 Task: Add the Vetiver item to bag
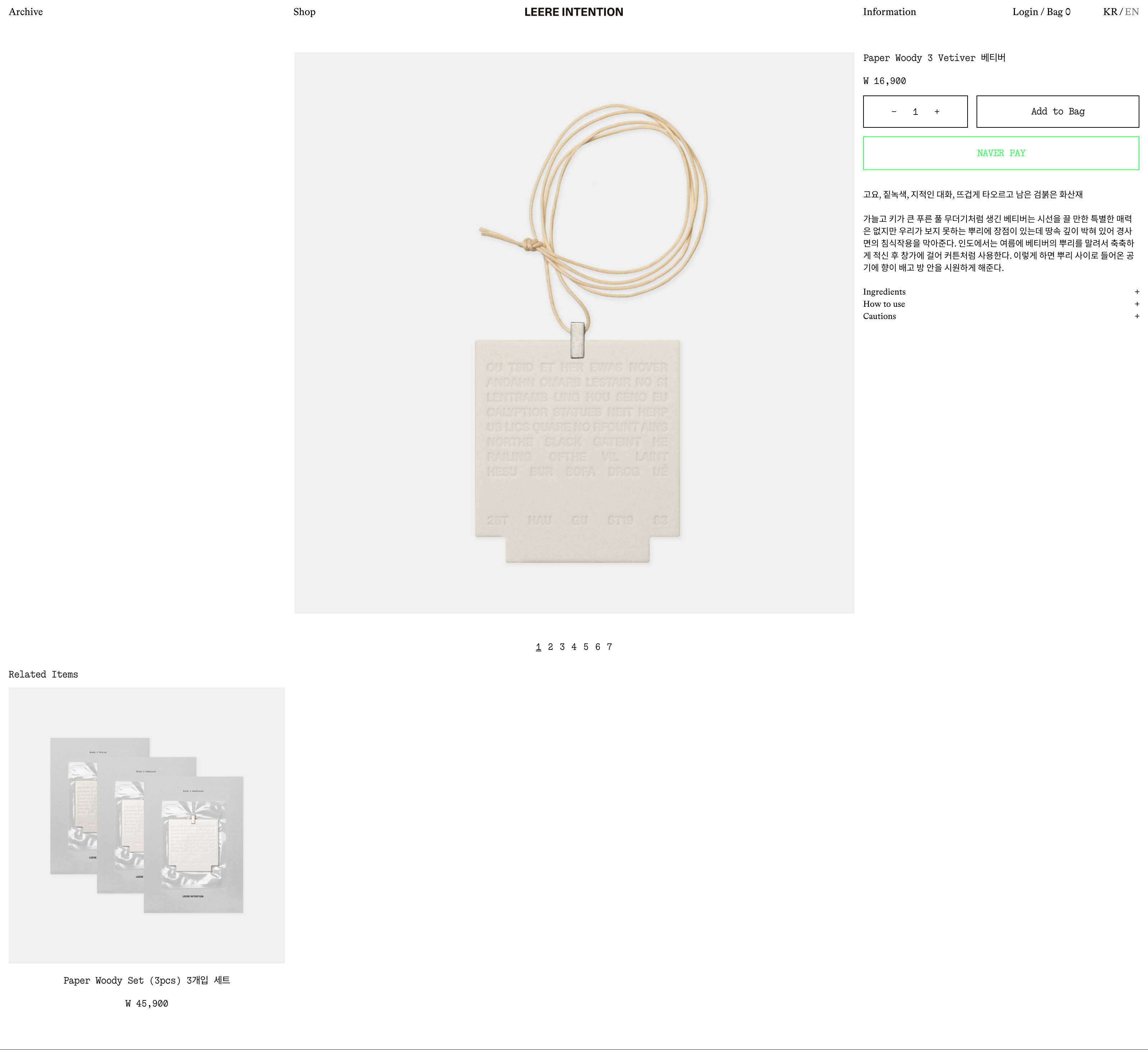(x=1058, y=112)
